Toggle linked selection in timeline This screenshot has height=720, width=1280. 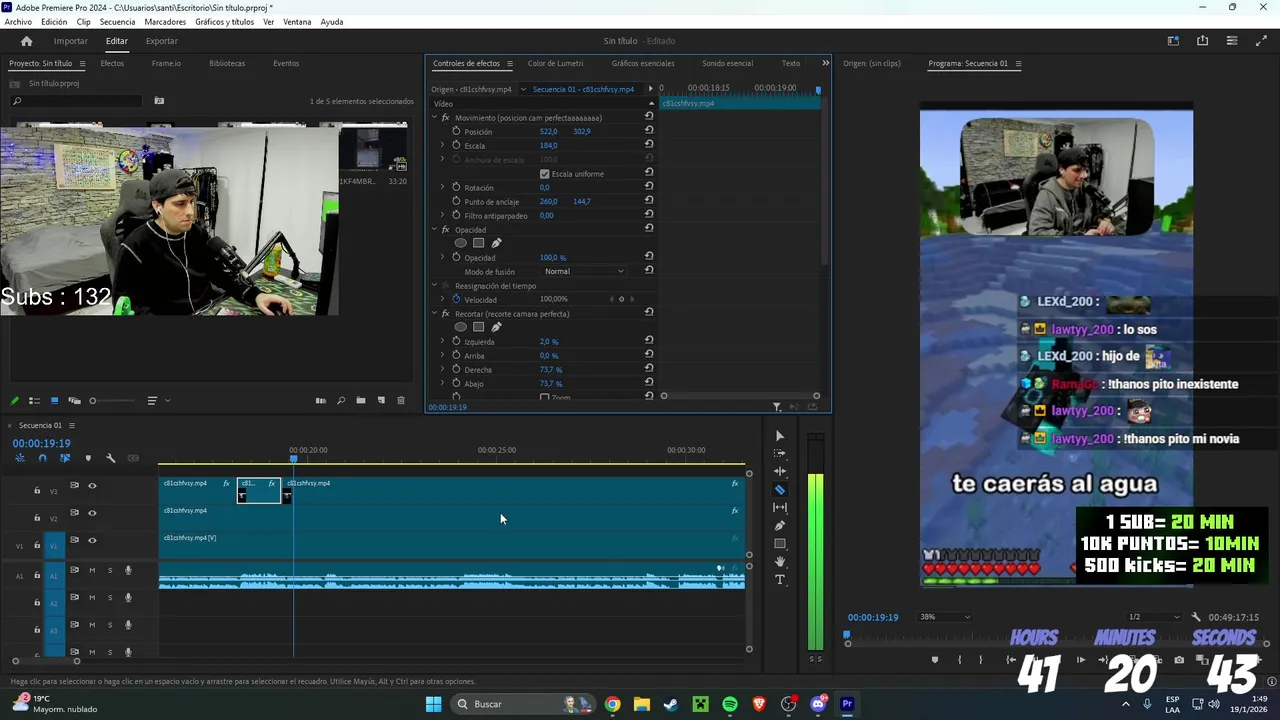click(x=65, y=458)
